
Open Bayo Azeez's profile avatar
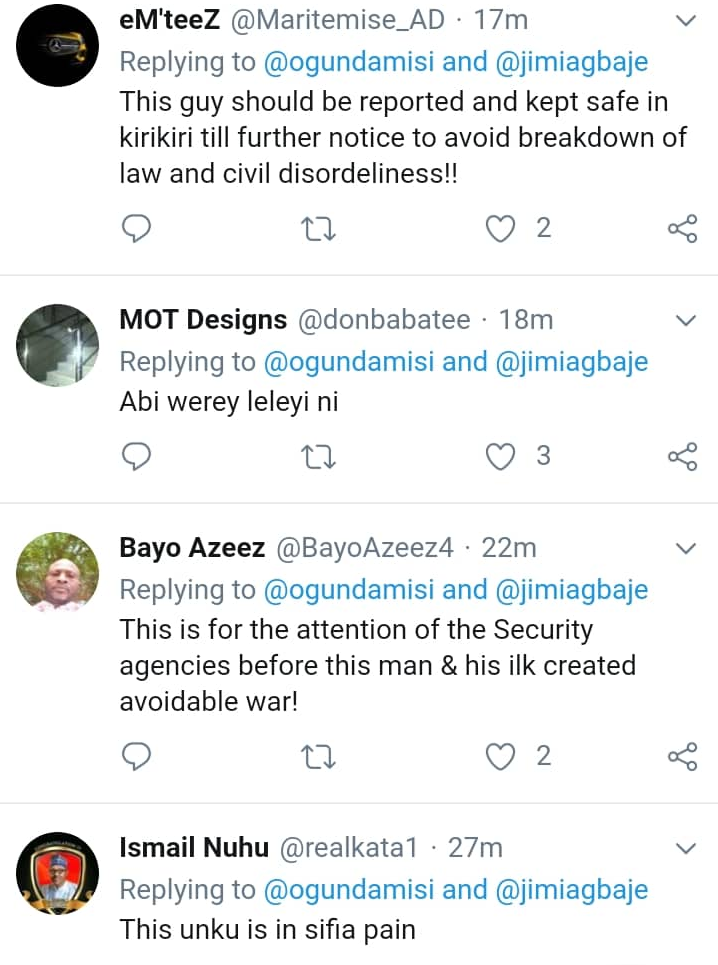(57, 573)
